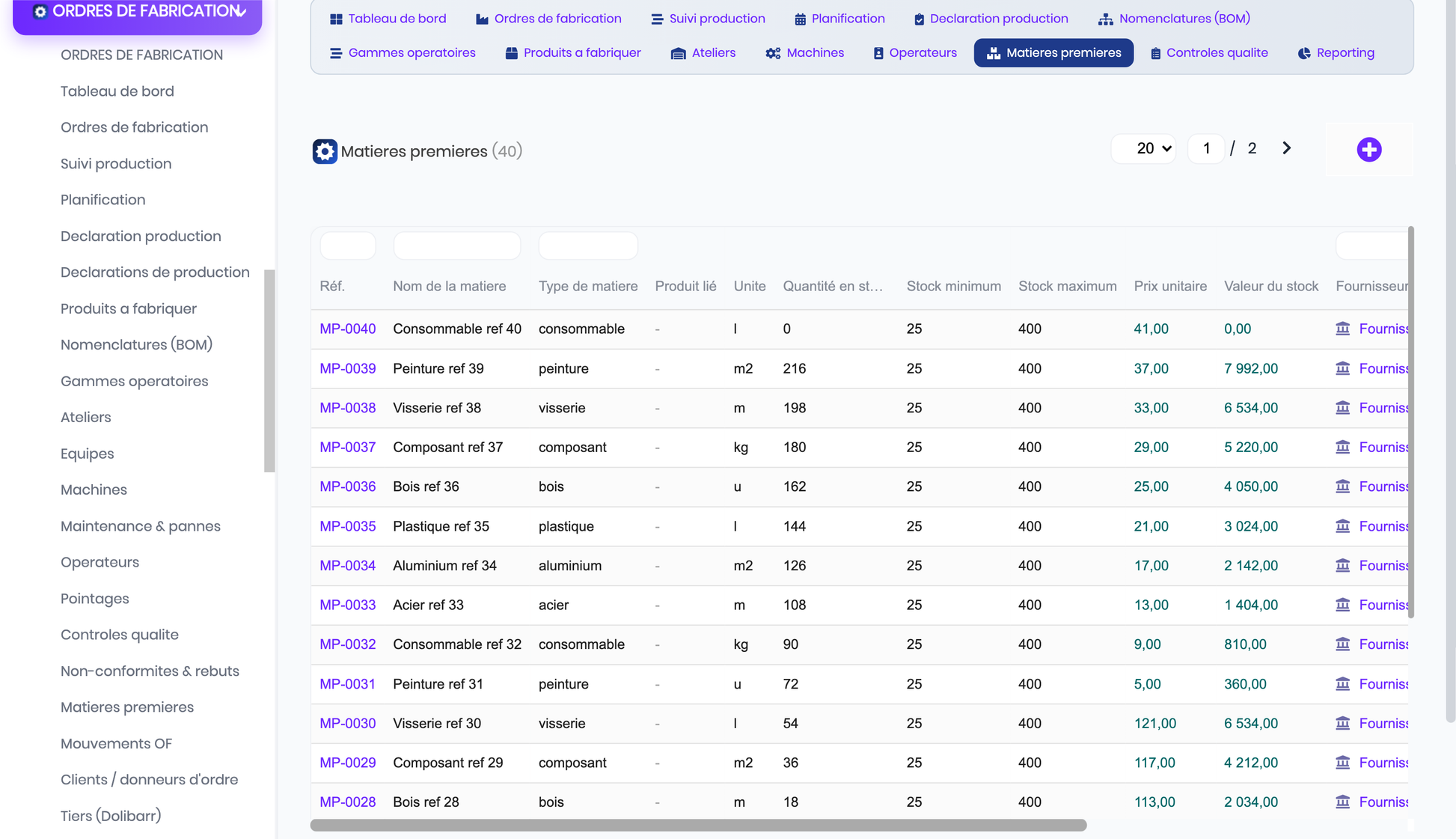Open sidebar item Non-conformites & rebuts

point(150,671)
